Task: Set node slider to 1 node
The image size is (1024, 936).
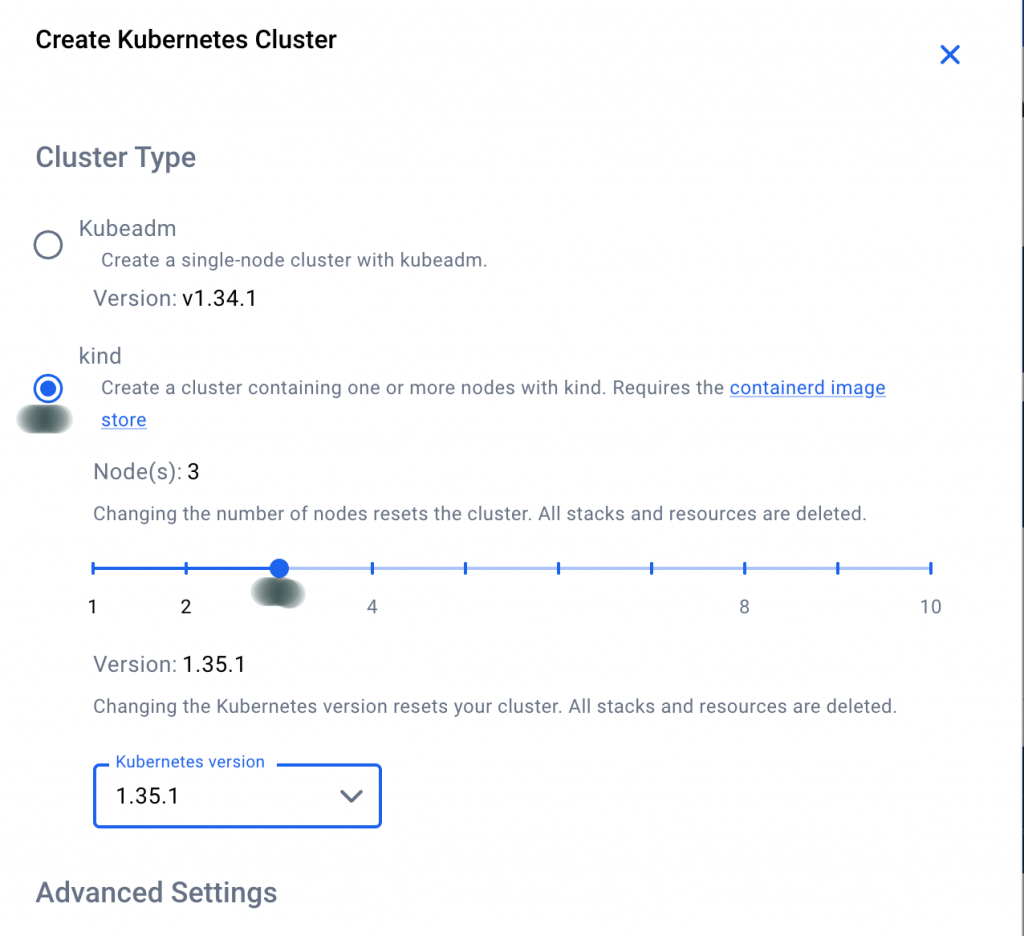Action: [x=93, y=568]
